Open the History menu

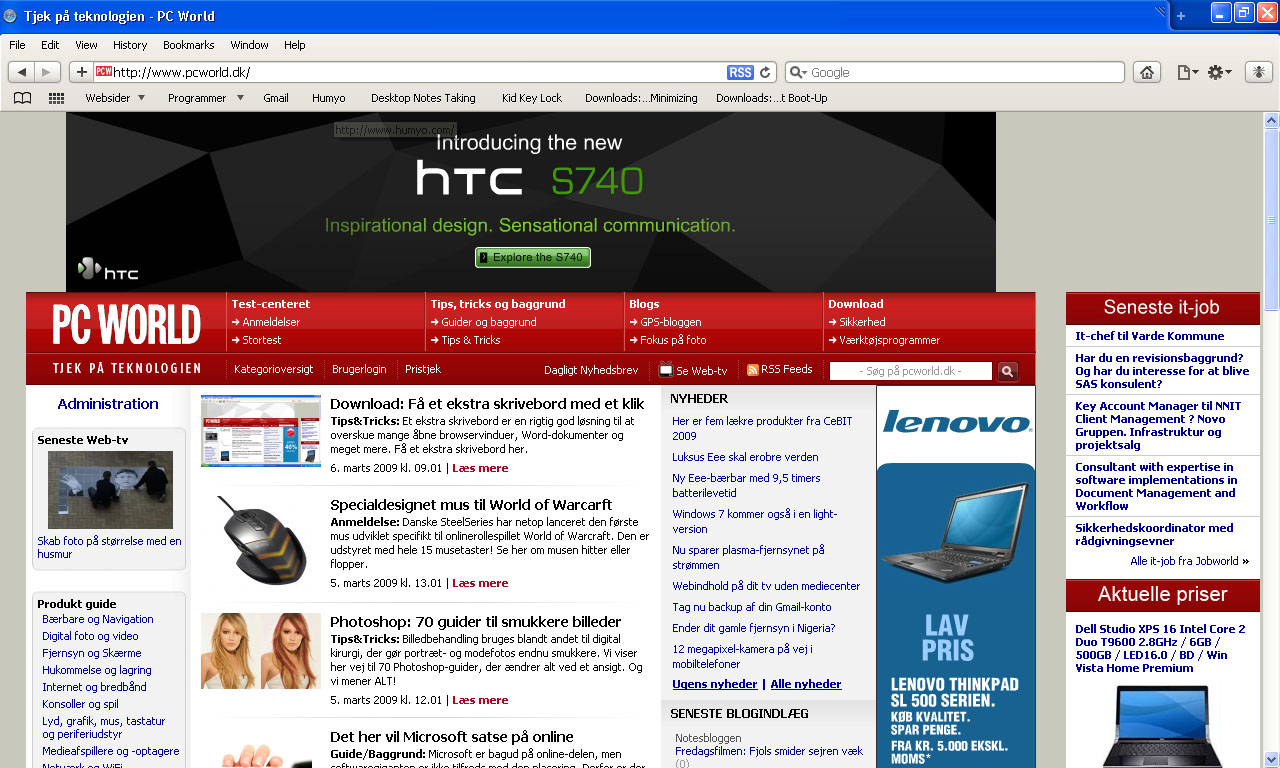[130, 45]
